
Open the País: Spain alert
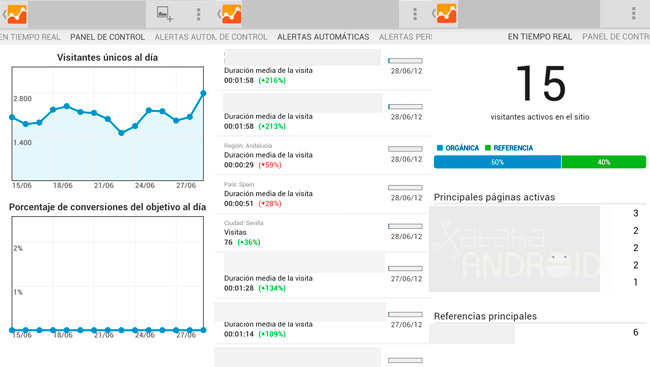click(x=323, y=194)
